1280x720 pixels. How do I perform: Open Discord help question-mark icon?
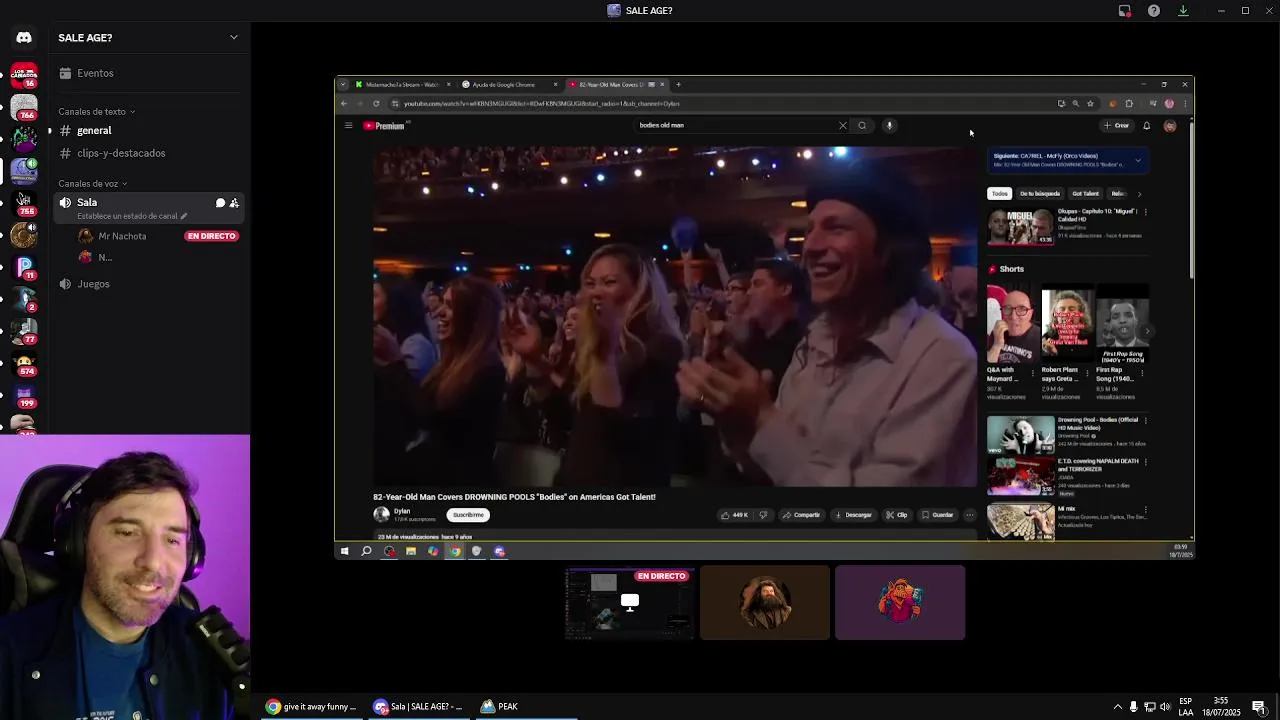coord(1154,11)
